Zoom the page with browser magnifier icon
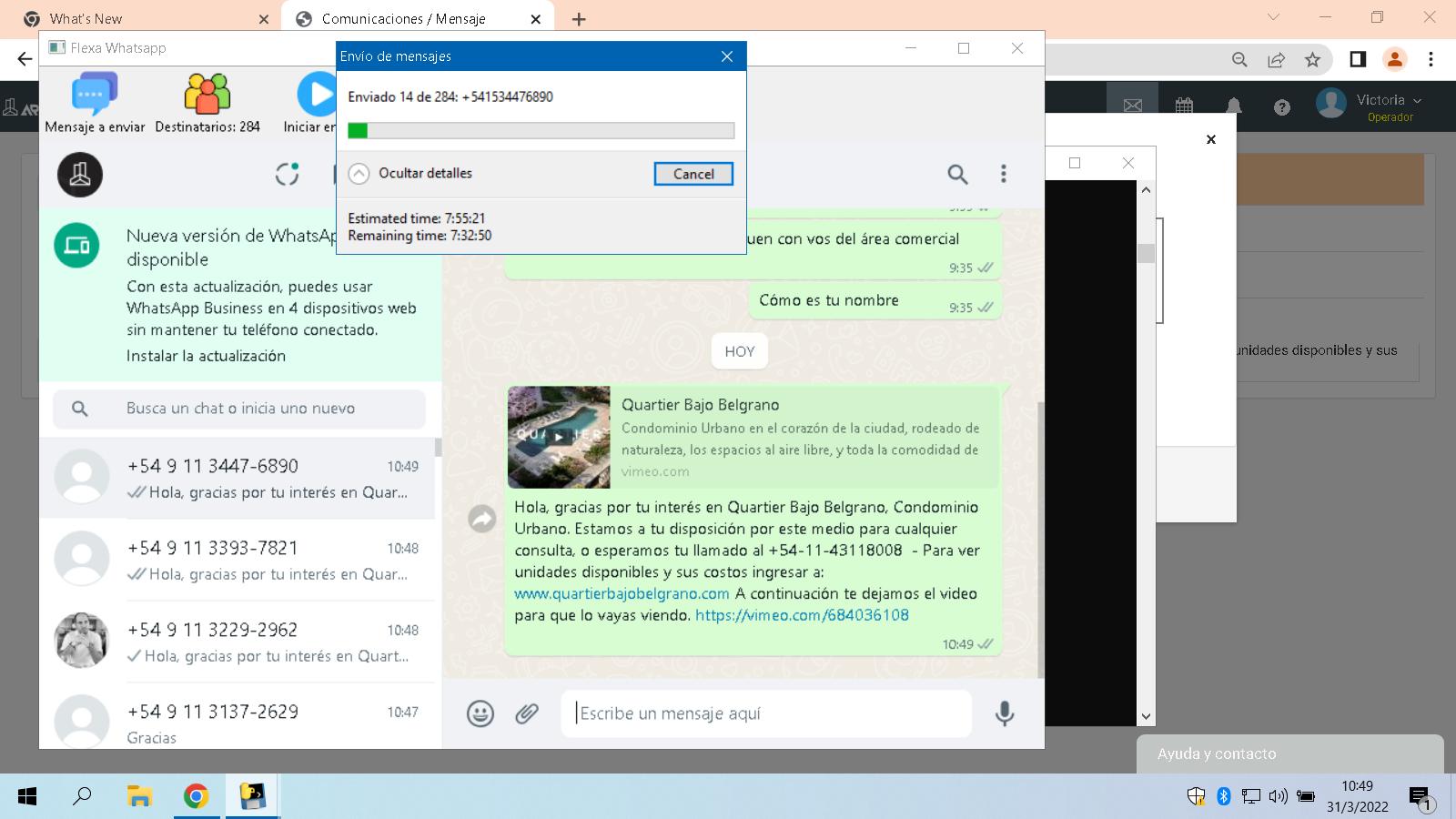The height and width of the screenshot is (819, 1456). [x=1239, y=59]
